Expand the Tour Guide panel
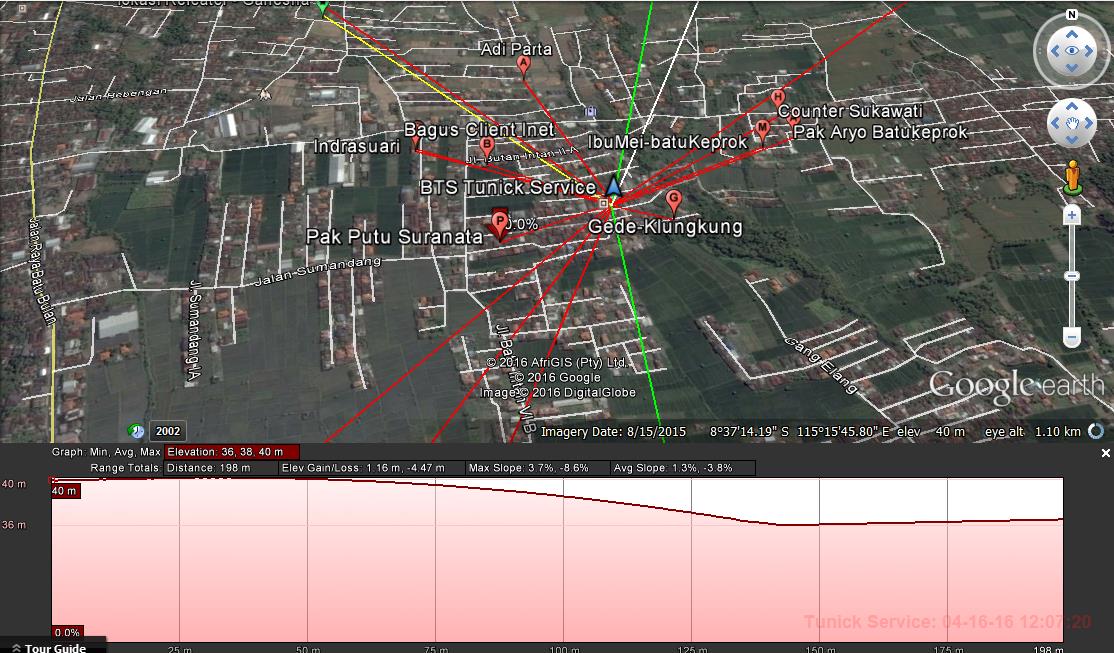This screenshot has width=1114, height=653. (53, 647)
